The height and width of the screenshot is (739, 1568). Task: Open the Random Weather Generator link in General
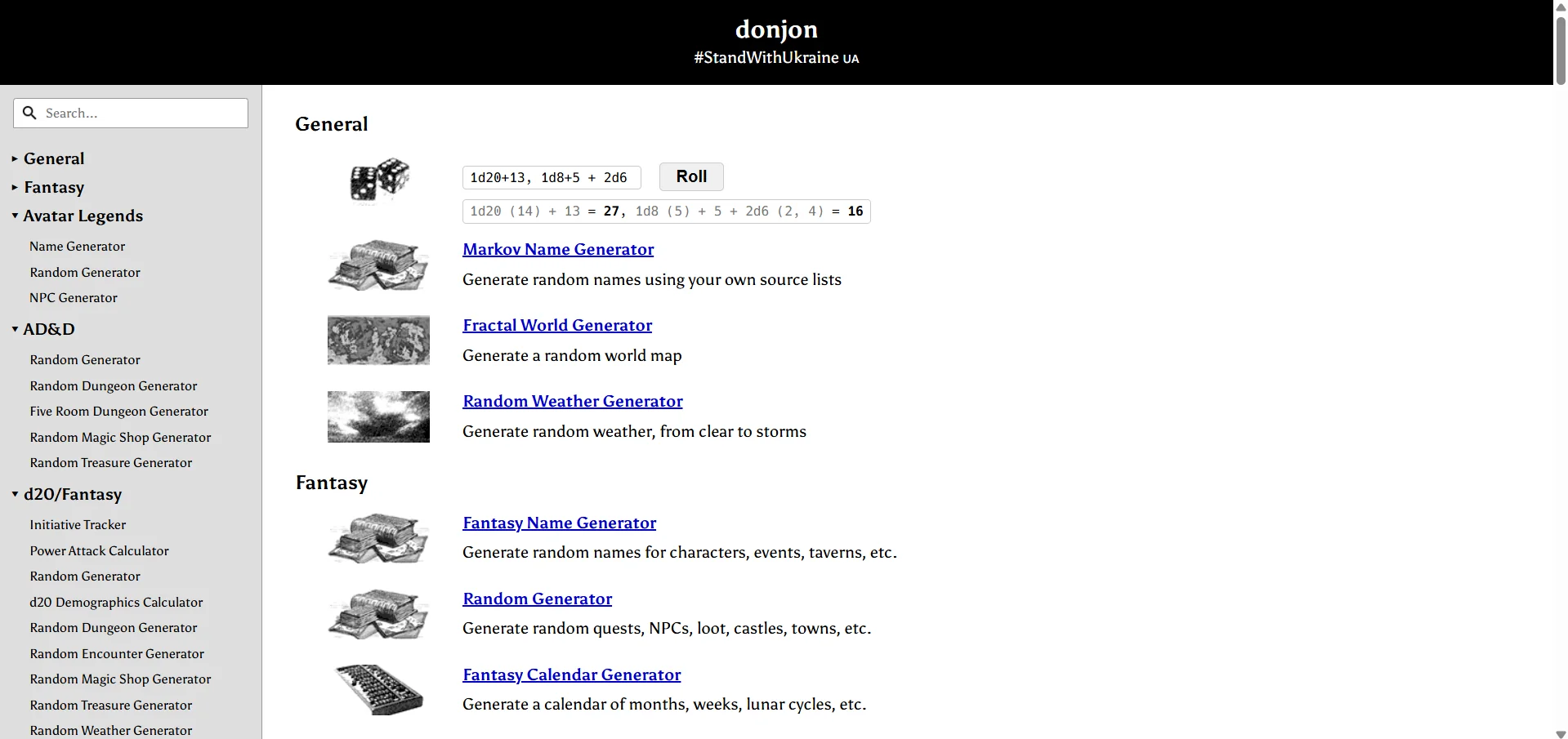(573, 401)
